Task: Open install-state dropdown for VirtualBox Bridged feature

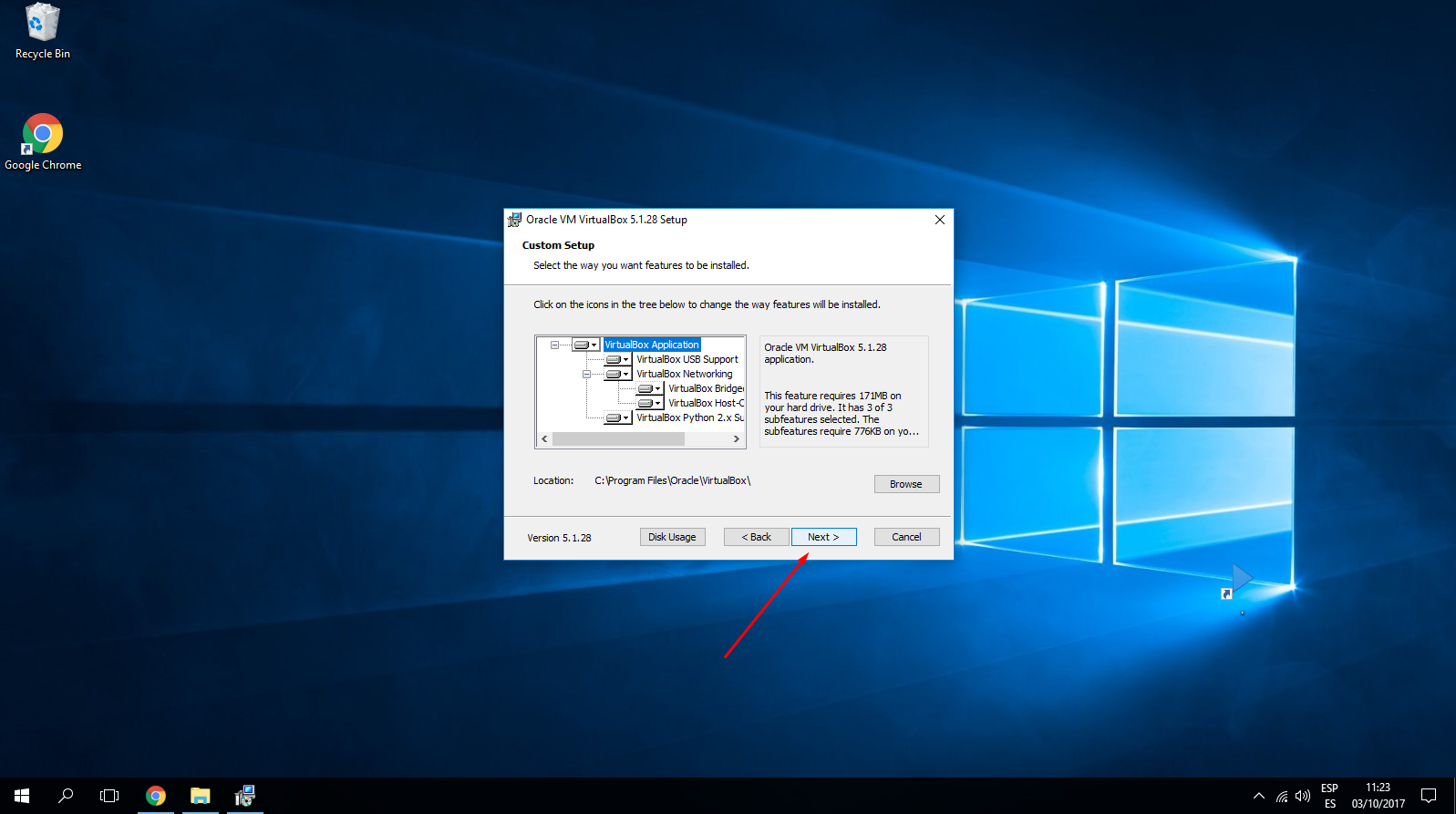Action: tap(649, 388)
